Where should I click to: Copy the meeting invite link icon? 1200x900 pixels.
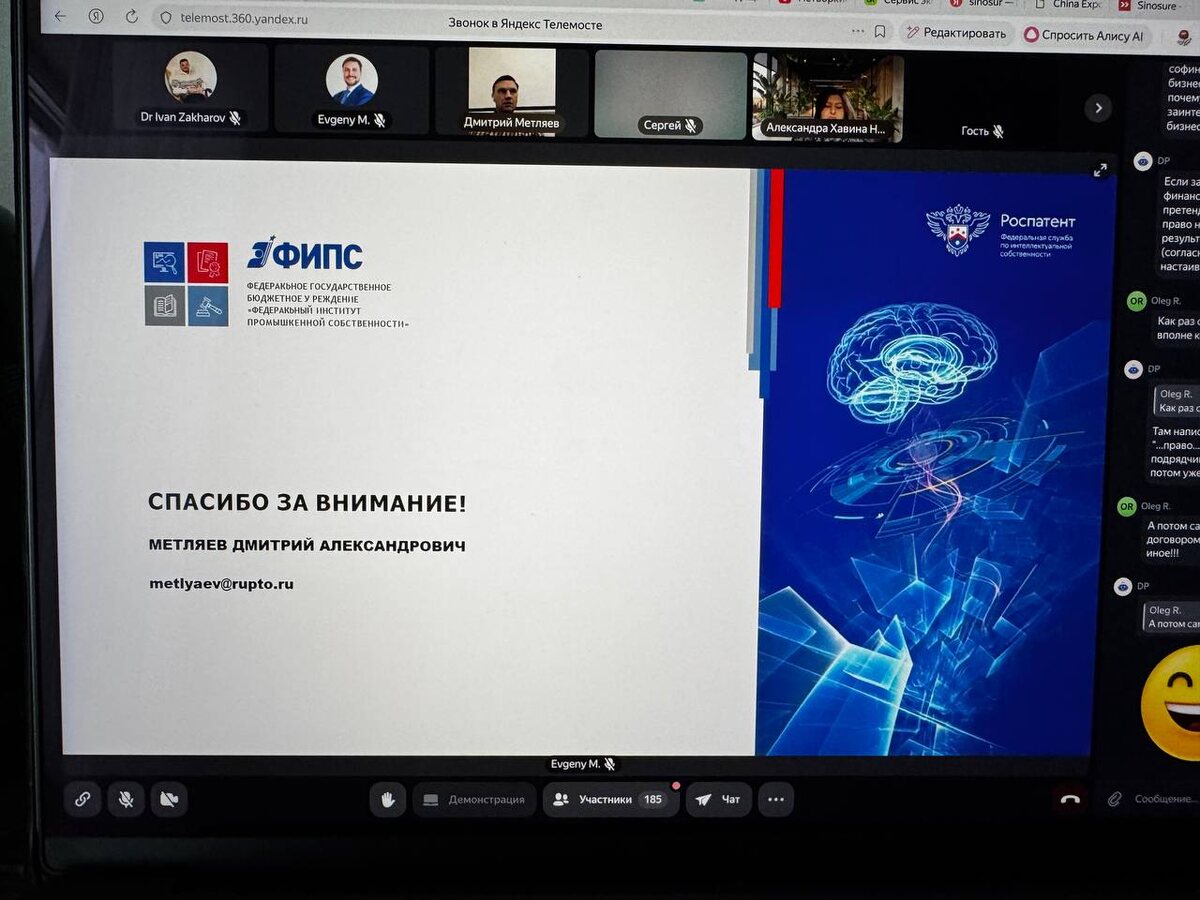(83, 799)
